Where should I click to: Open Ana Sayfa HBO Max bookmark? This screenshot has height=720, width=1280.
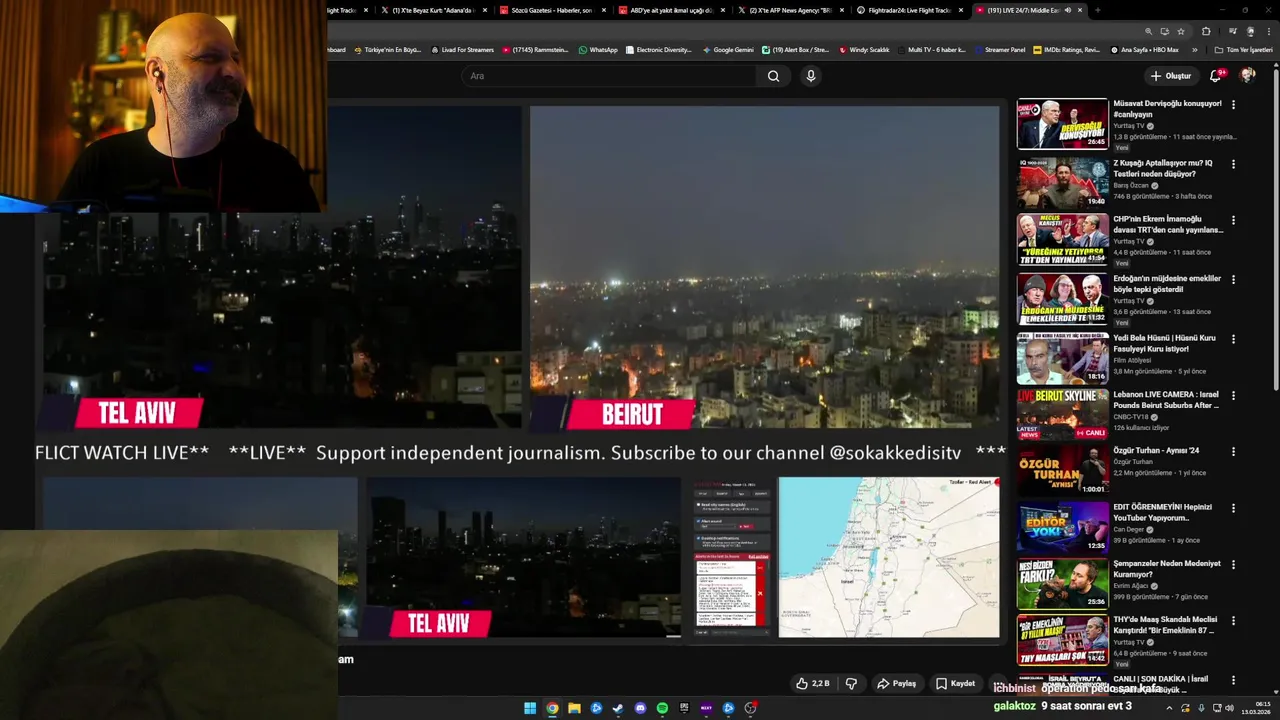click(1145, 50)
